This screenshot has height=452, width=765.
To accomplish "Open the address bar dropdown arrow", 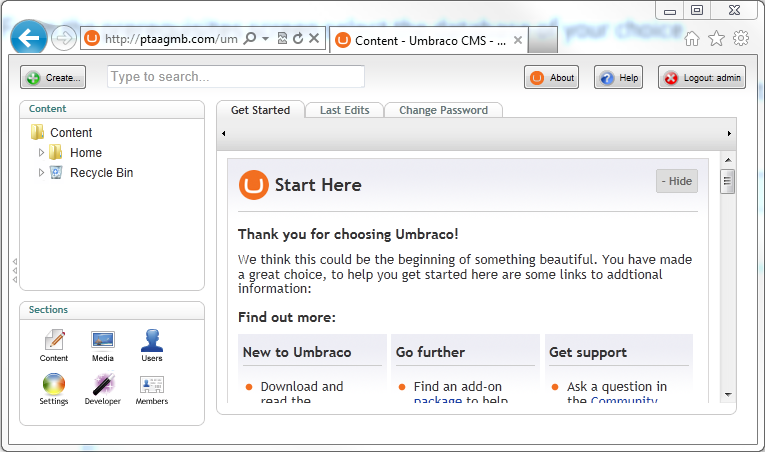I will coord(265,38).
